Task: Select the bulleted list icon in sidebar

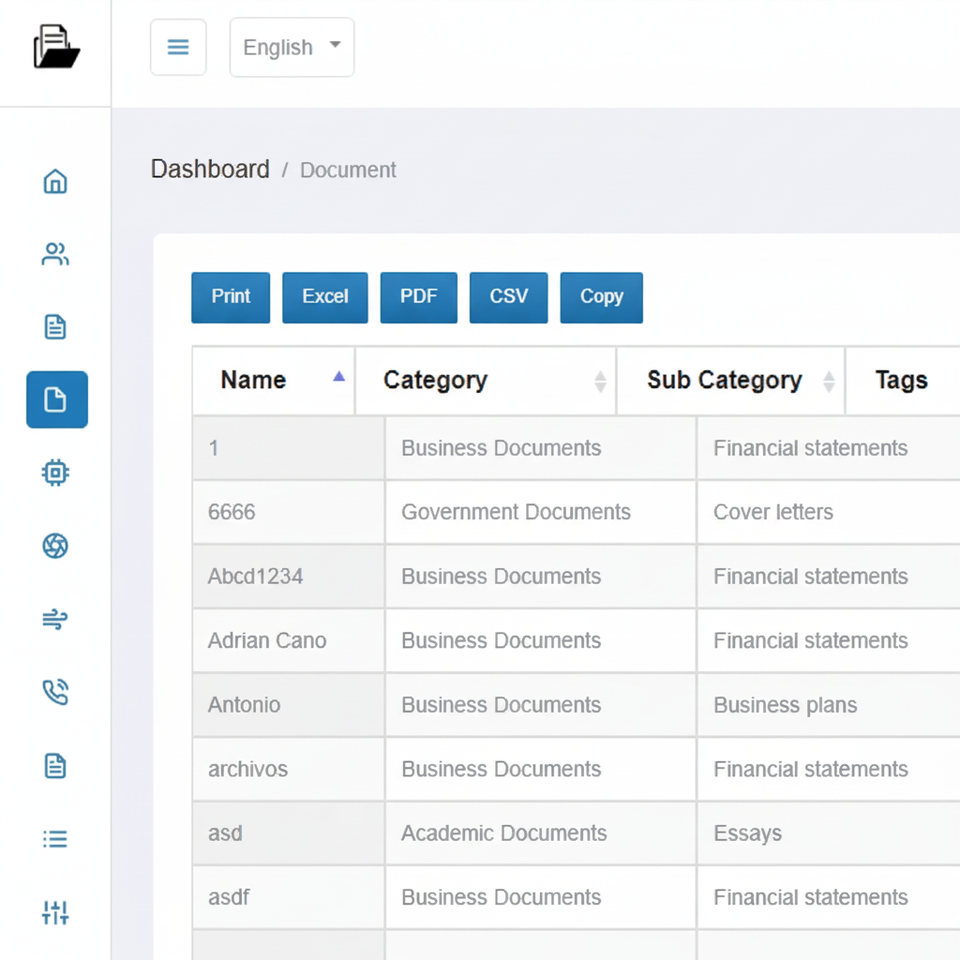Action: pyautogui.click(x=55, y=839)
